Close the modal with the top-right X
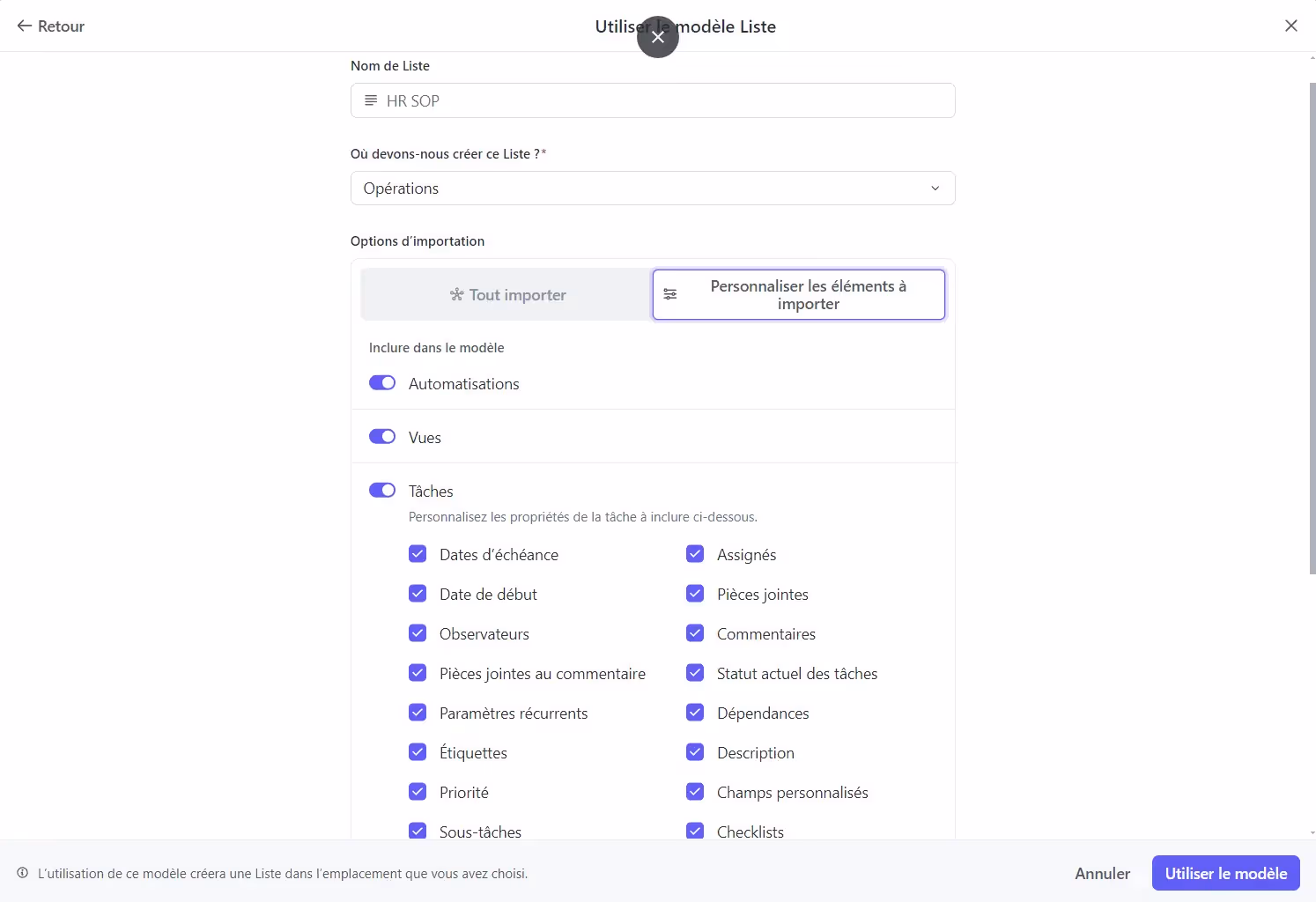This screenshot has height=902, width=1316. click(1290, 26)
